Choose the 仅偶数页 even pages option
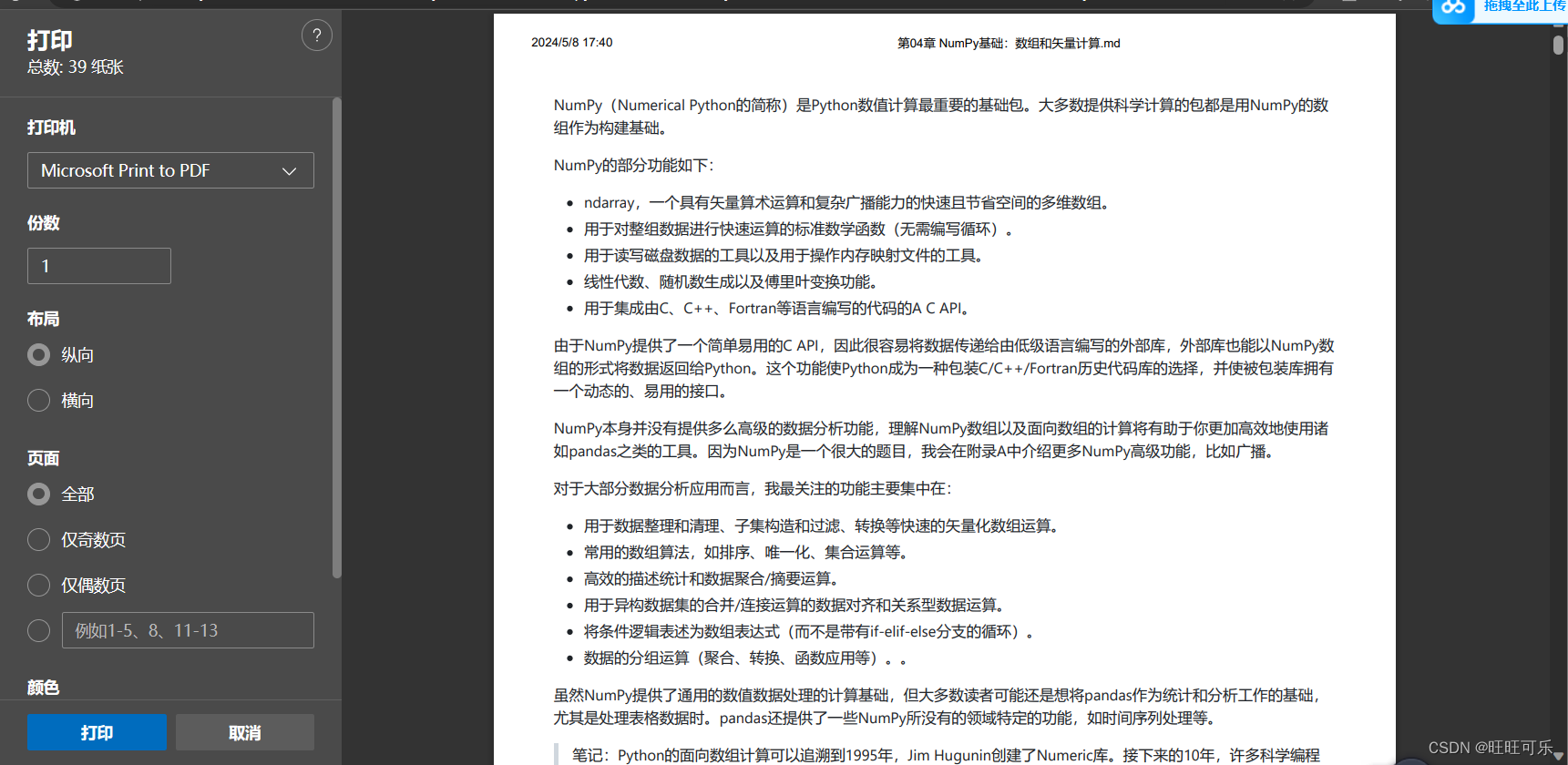1568x765 pixels. (38, 585)
